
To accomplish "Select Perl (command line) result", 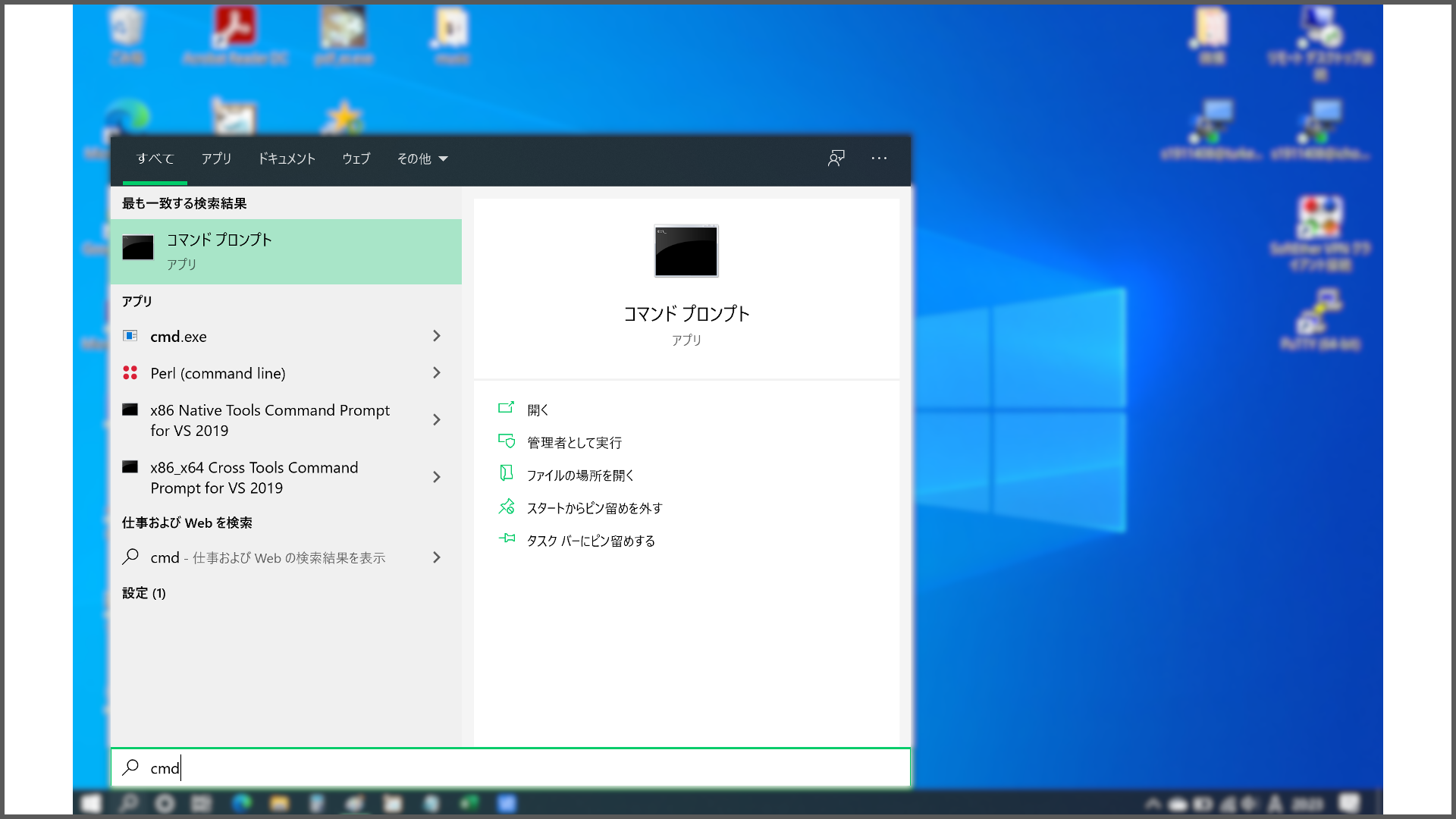I will pyautogui.click(x=286, y=373).
